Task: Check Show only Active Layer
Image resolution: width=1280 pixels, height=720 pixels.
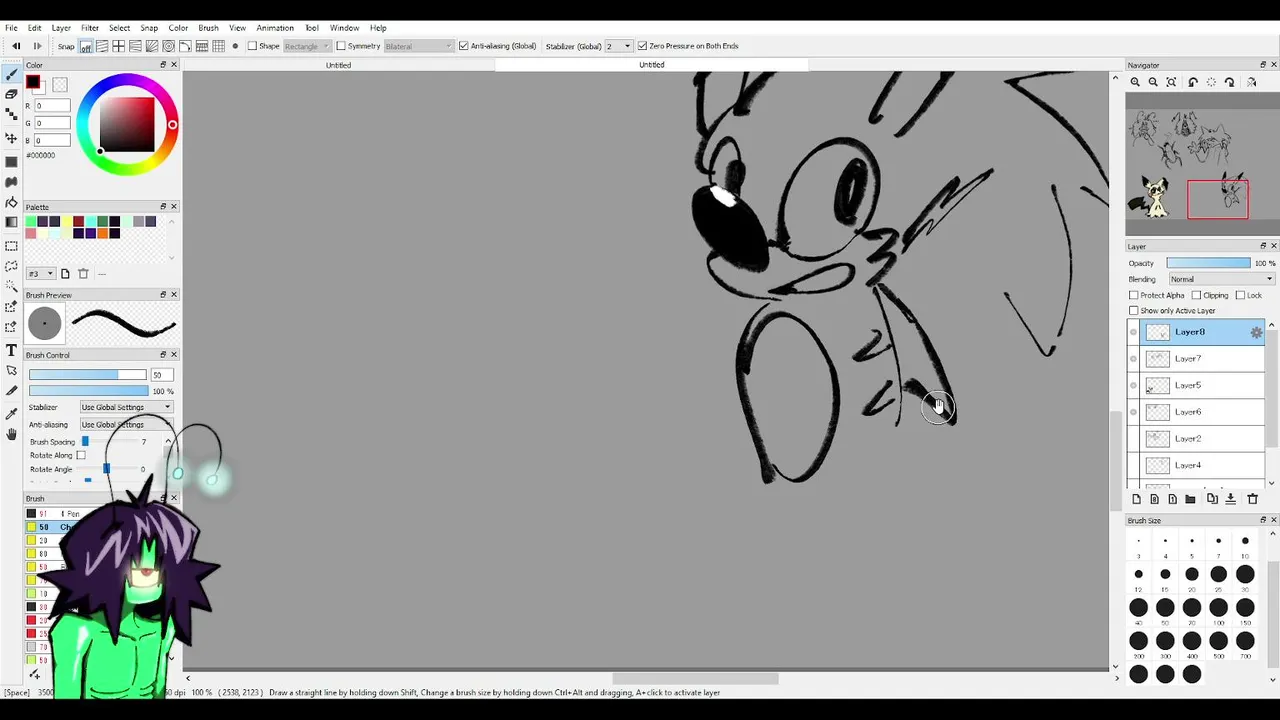Action: 1134,311
